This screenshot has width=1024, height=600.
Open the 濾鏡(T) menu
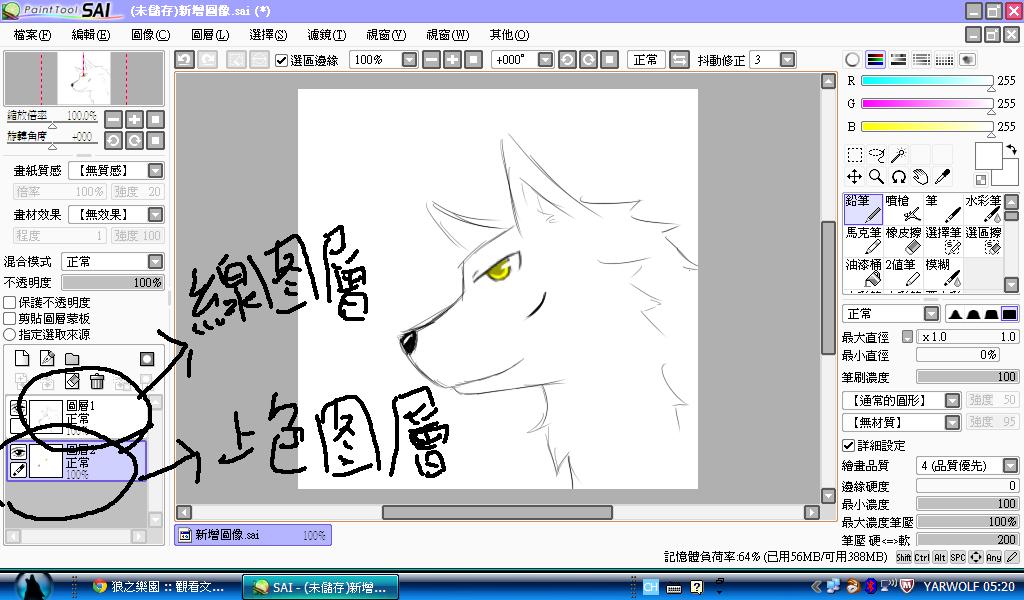pyautogui.click(x=327, y=35)
